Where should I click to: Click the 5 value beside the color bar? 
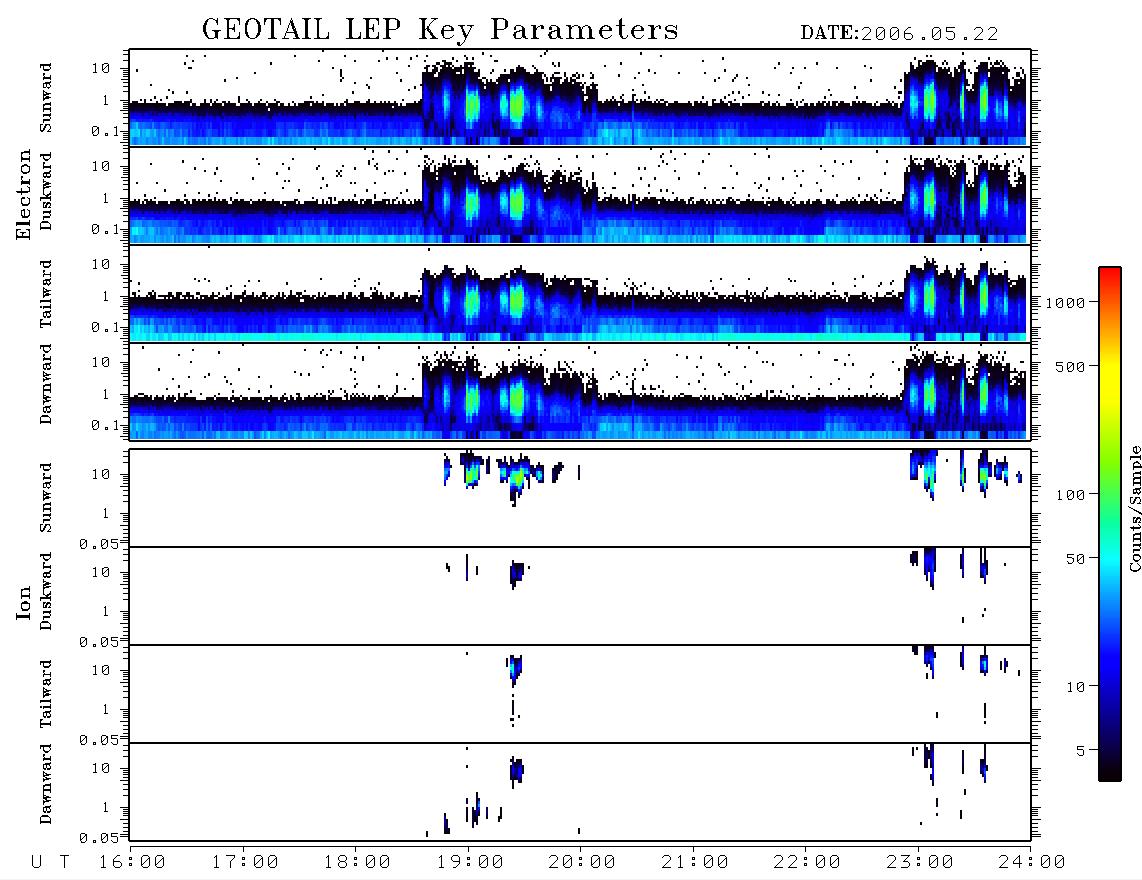pos(1081,751)
